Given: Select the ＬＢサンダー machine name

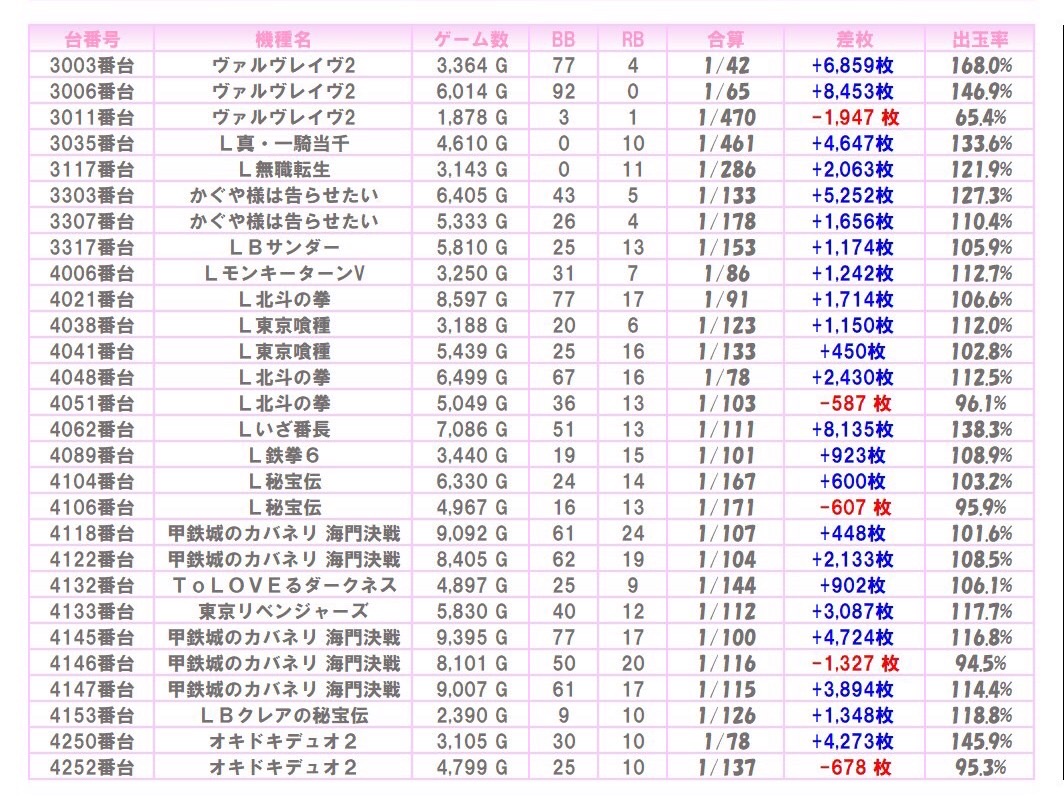Looking at the screenshot, I should (283, 247).
